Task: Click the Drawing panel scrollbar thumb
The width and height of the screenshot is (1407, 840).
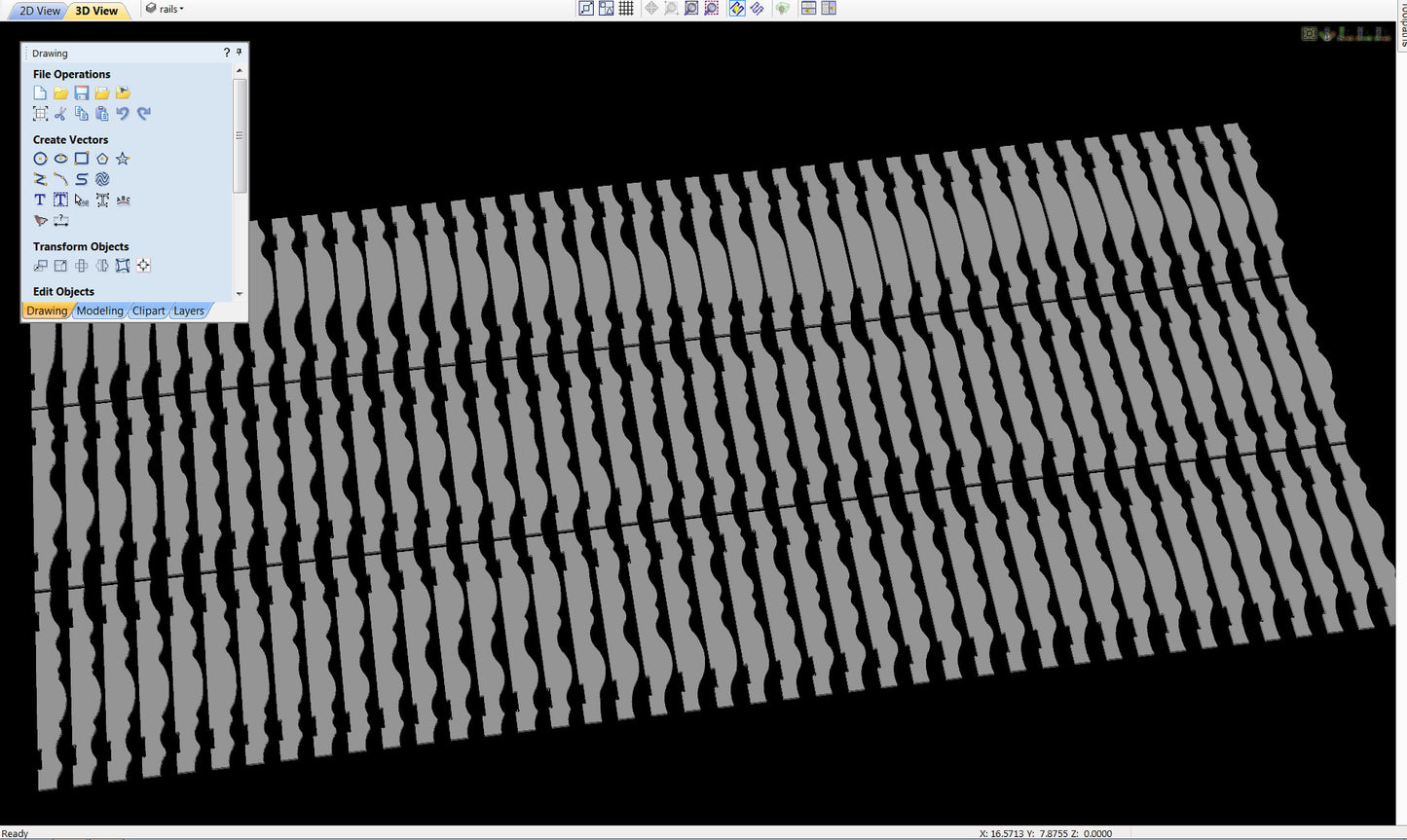Action: click(240, 135)
